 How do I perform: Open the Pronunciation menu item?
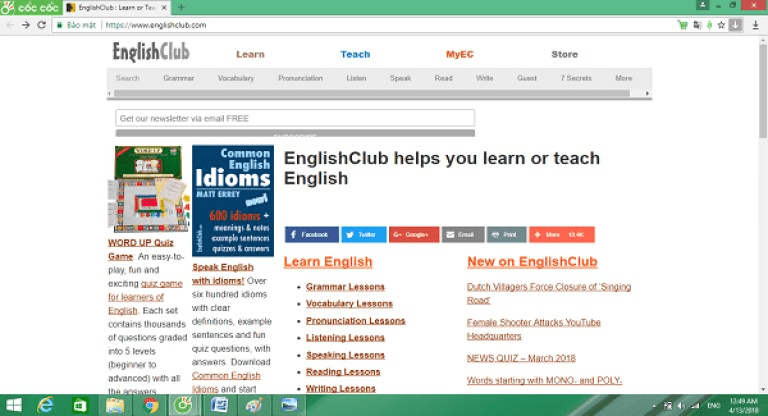coord(300,78)
